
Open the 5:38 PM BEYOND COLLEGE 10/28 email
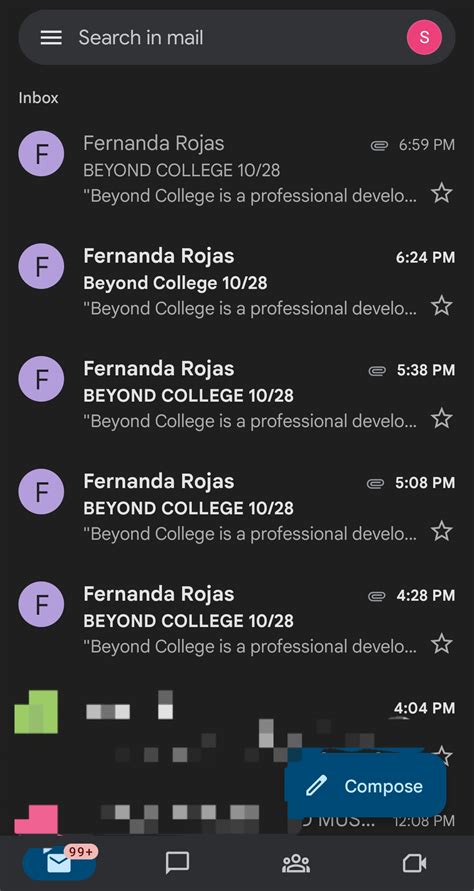click(x=237, y=395)
